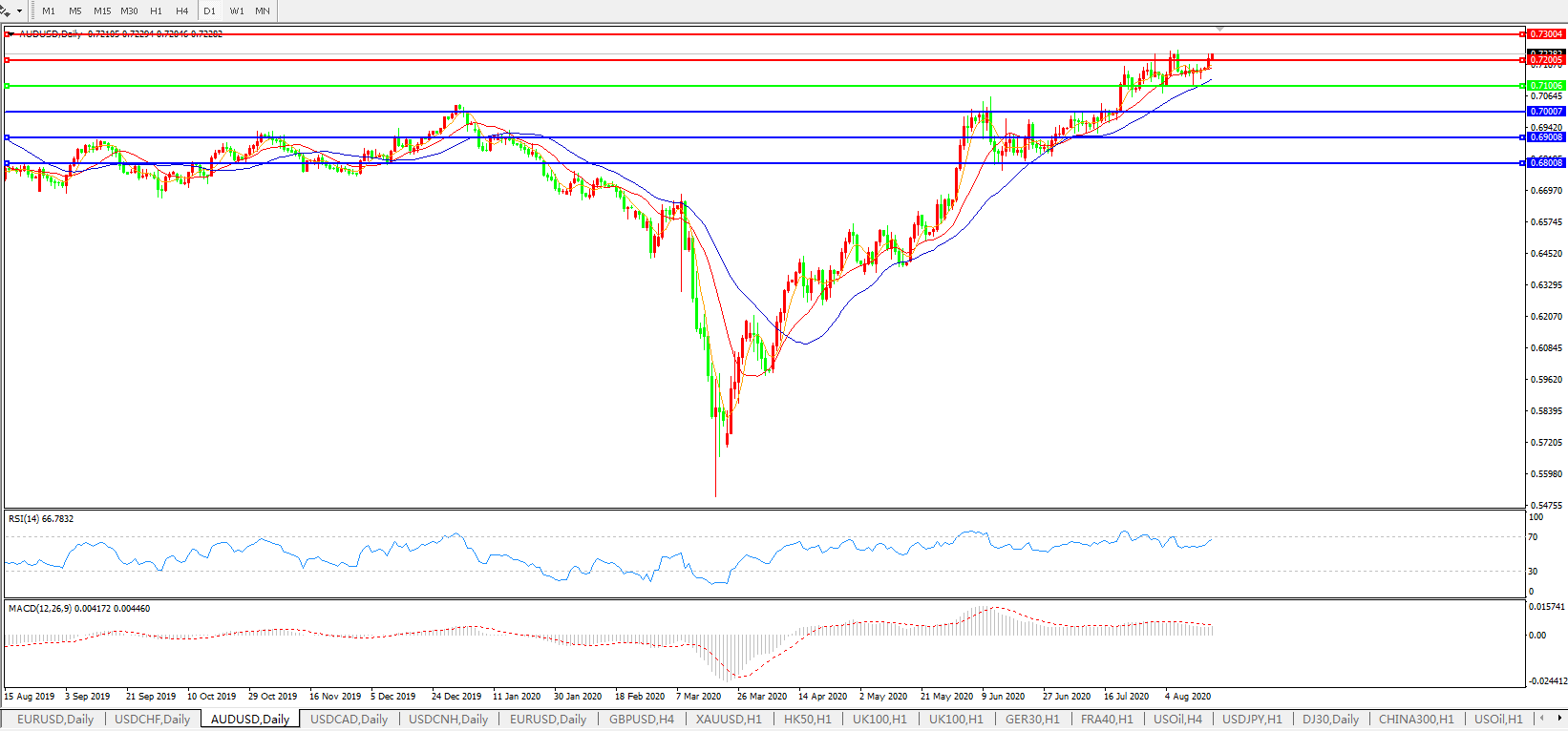Select the blue 0.69008 line right handle

(1522, 137)
